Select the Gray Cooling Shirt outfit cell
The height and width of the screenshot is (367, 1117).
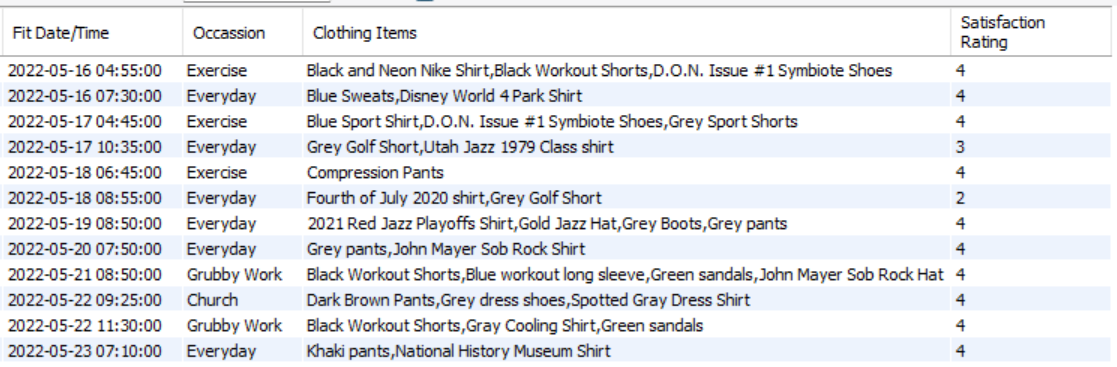tap(626, 326)
